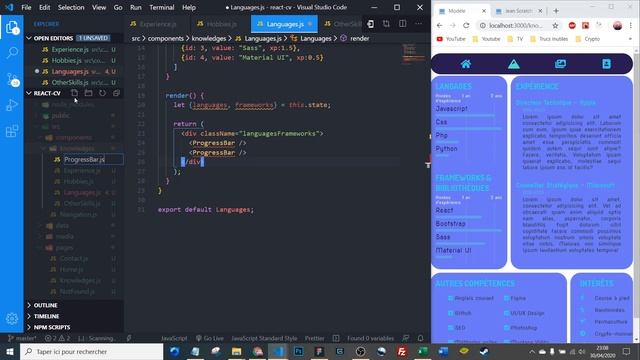Click the master branch in status bar

click(22, 338)
